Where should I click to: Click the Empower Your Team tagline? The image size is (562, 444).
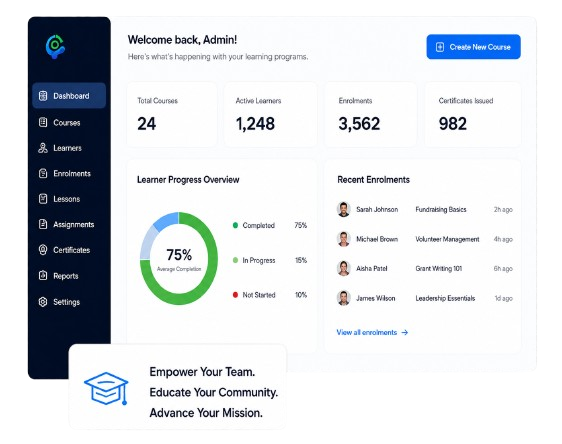[202, 372]
